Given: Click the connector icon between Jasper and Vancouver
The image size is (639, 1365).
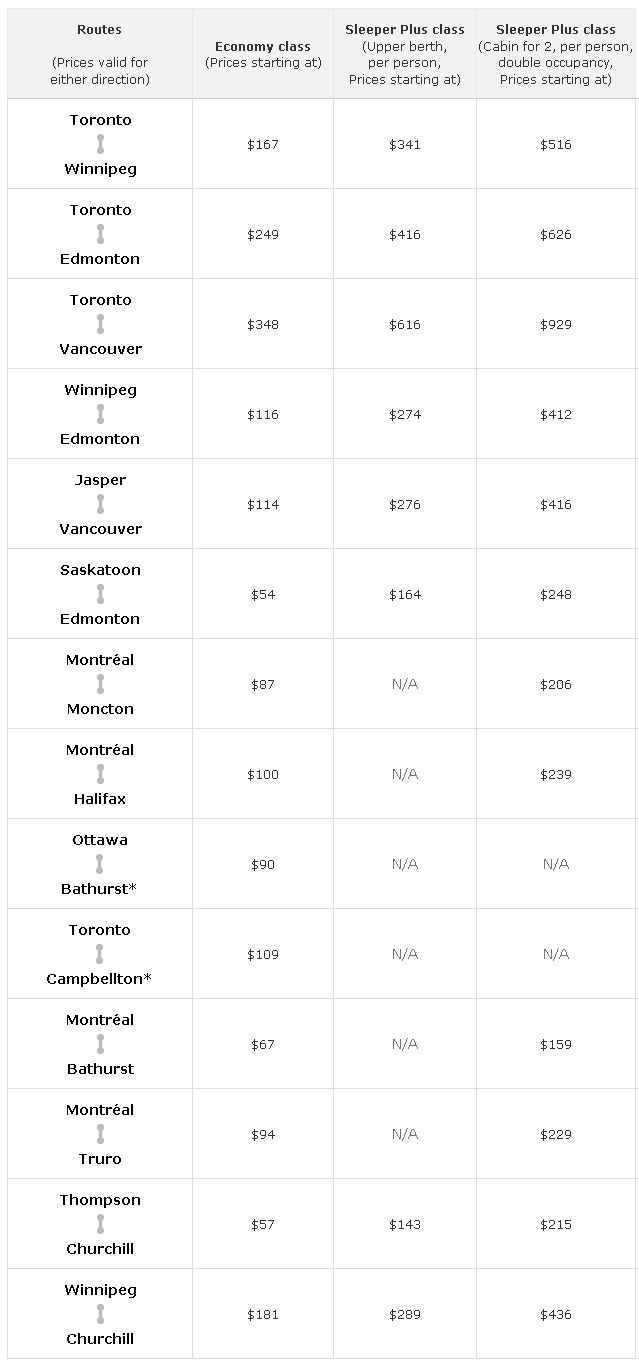Looking at the screenshot, I should pyautogui.click(x=100, y=504).
